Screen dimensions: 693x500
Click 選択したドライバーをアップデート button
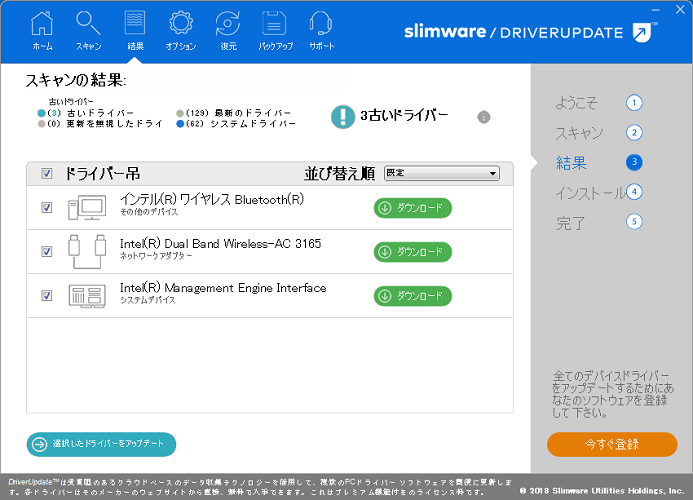point(101,444)
